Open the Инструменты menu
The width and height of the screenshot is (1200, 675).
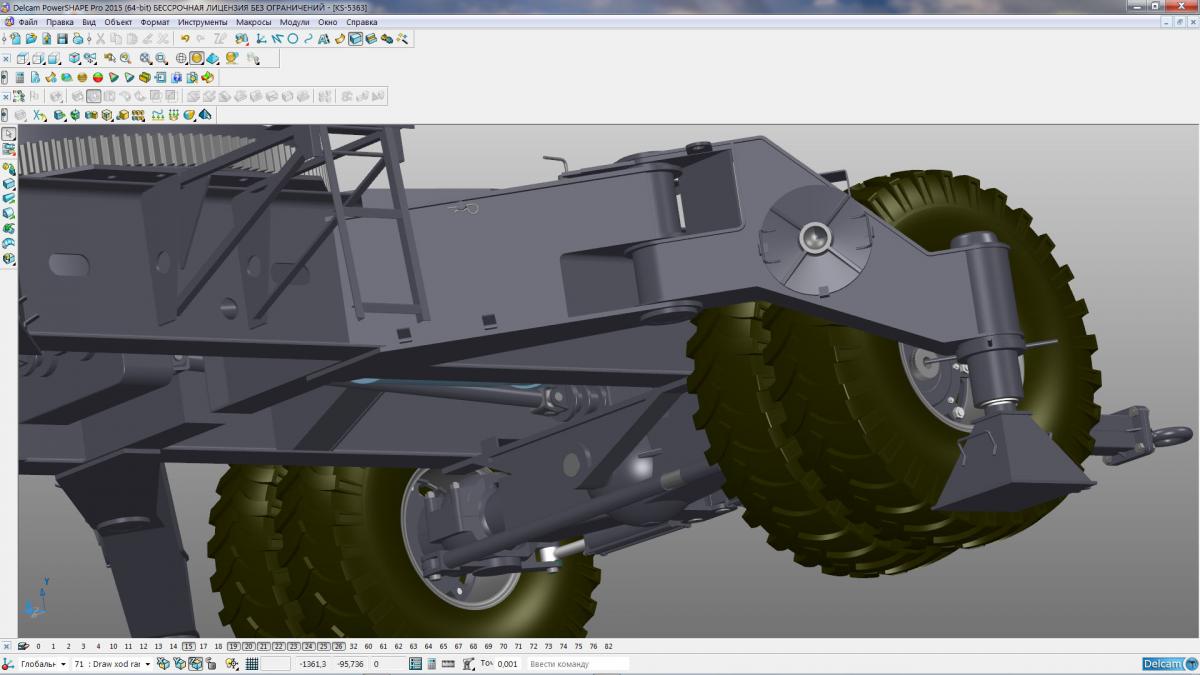click(x=203, y=21)
